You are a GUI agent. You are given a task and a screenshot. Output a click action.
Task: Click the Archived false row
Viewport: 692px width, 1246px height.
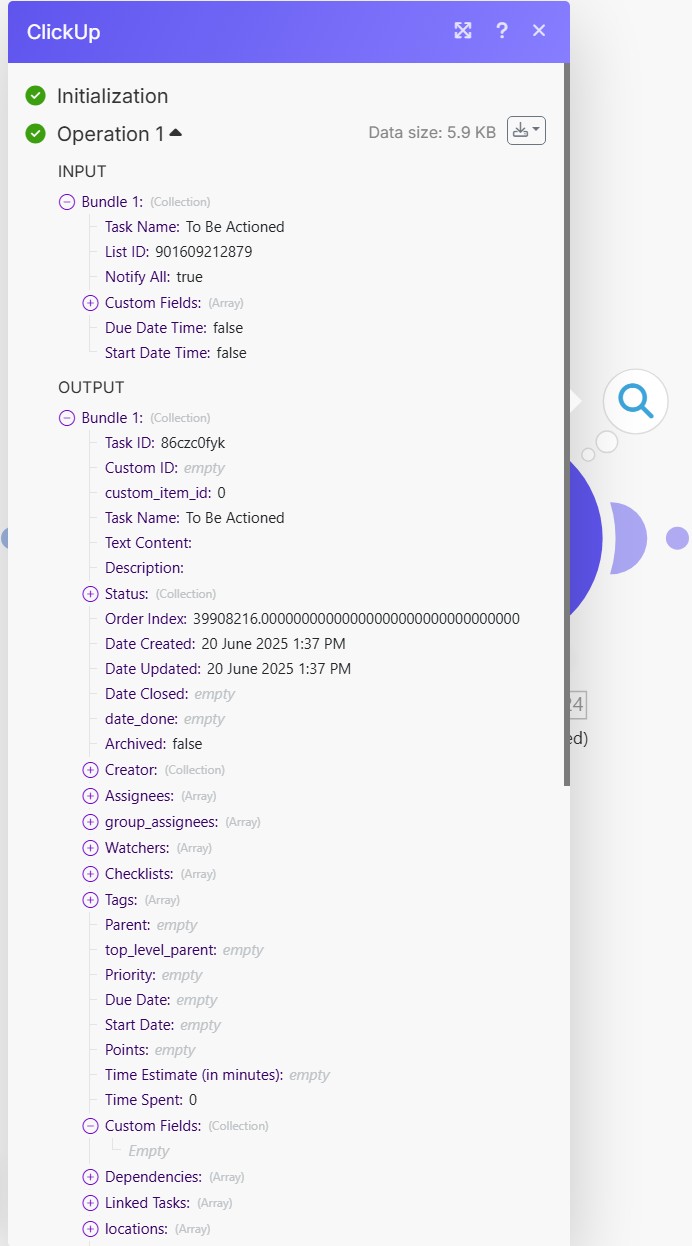point(153,744)
